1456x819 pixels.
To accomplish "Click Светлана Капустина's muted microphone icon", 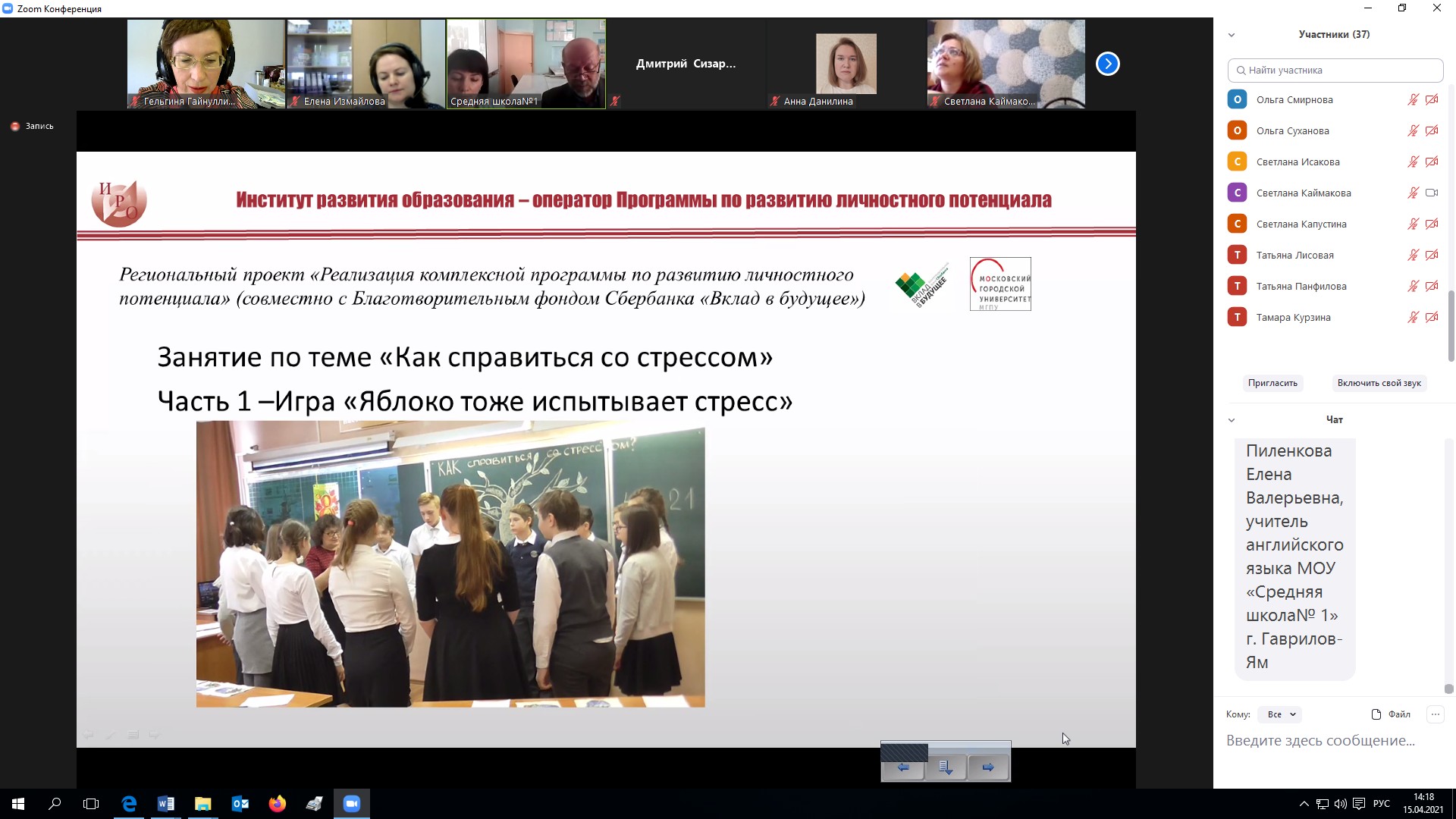I will click(1413, 224).
